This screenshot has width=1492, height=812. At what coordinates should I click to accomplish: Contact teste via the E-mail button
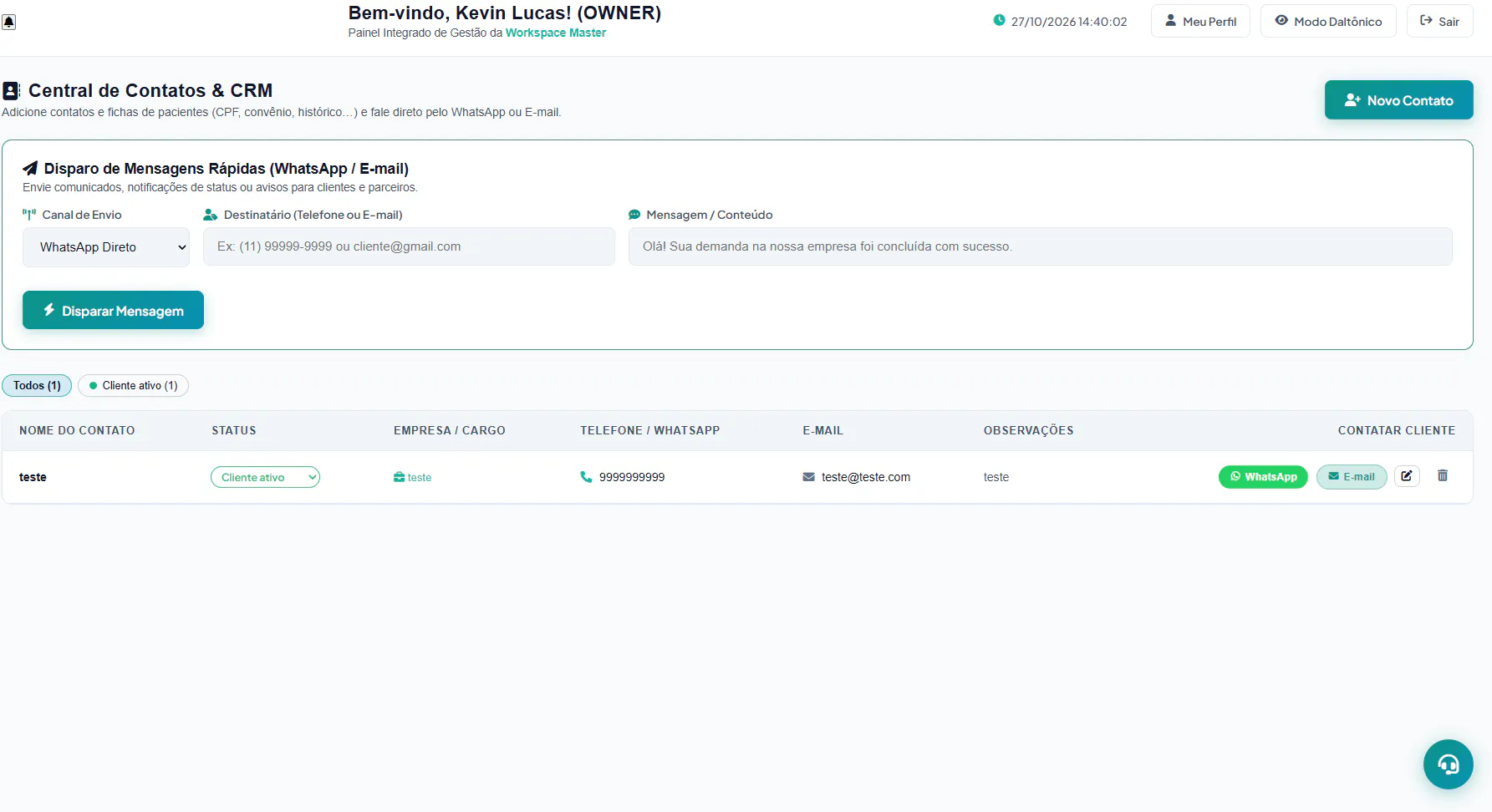pos(1352,477)
